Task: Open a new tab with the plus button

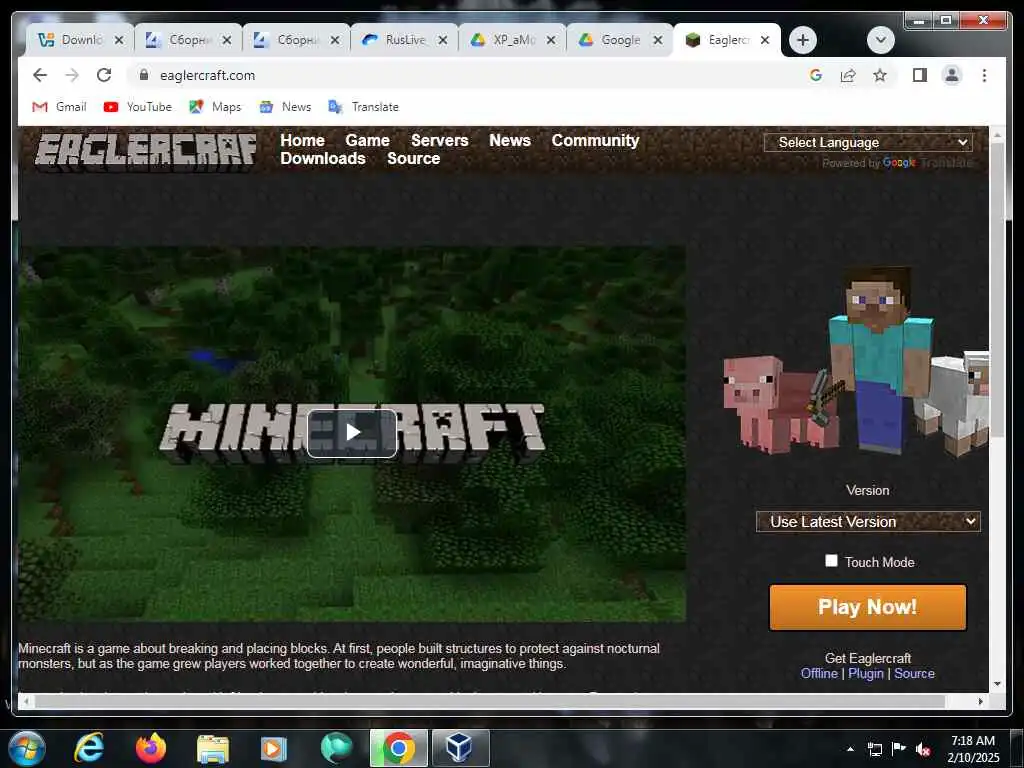Action: pos(803,40)
